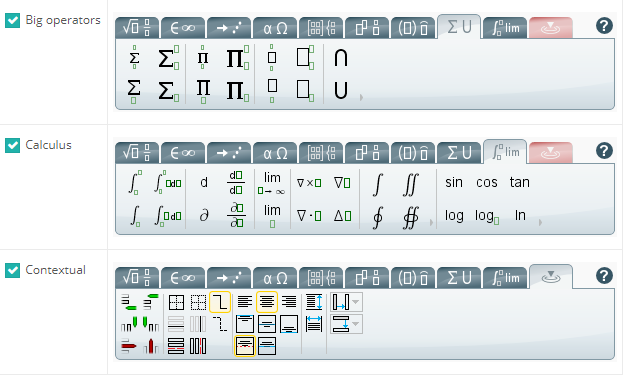The height and width of the screenshot is (376, 623).
Task: Toggle center horizontal alignment
Action: click(x=267, y=302)
